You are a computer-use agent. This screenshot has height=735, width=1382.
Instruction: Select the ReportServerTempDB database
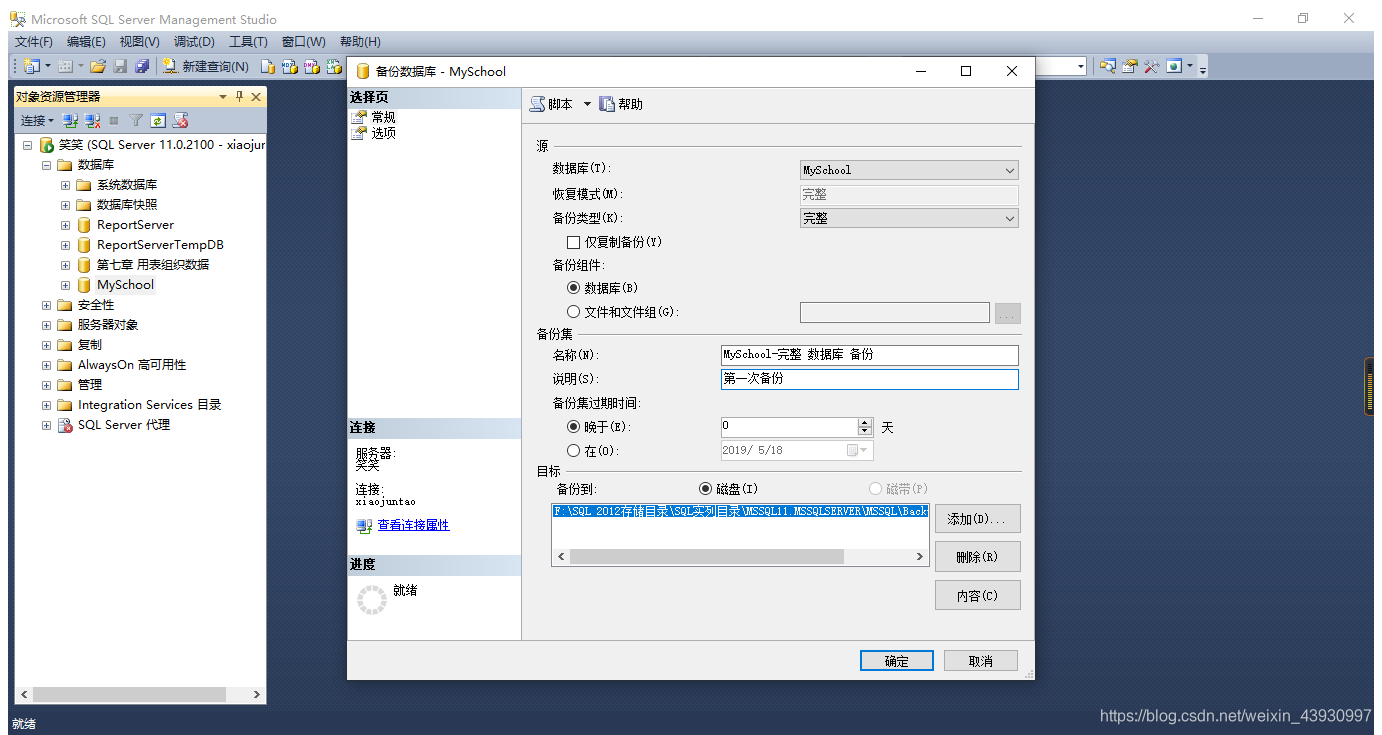(160, 245)
